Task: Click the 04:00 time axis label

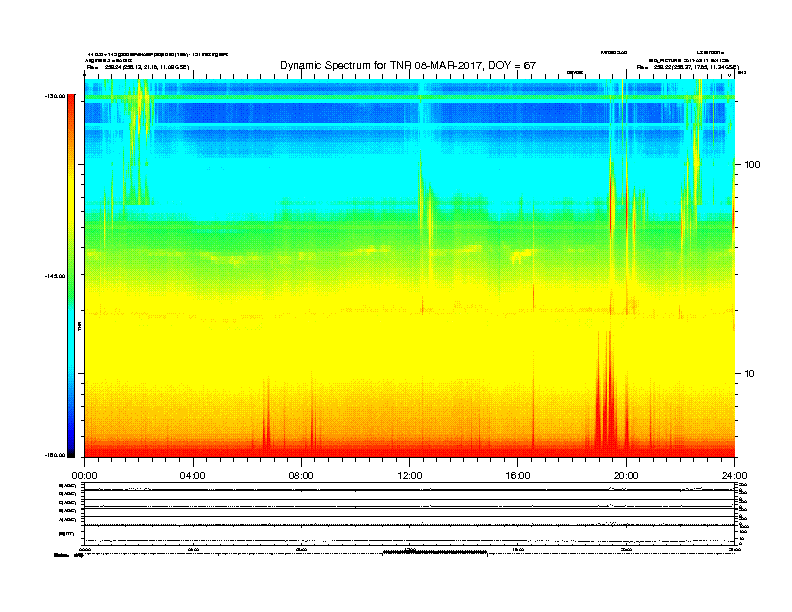Action: click(x=193, y=476)
